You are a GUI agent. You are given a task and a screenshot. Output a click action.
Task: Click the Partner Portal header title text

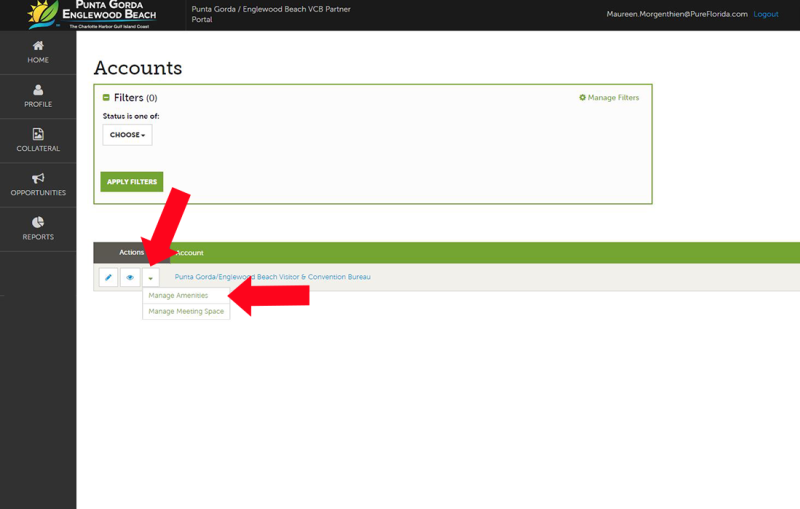[x=271, y=14]
